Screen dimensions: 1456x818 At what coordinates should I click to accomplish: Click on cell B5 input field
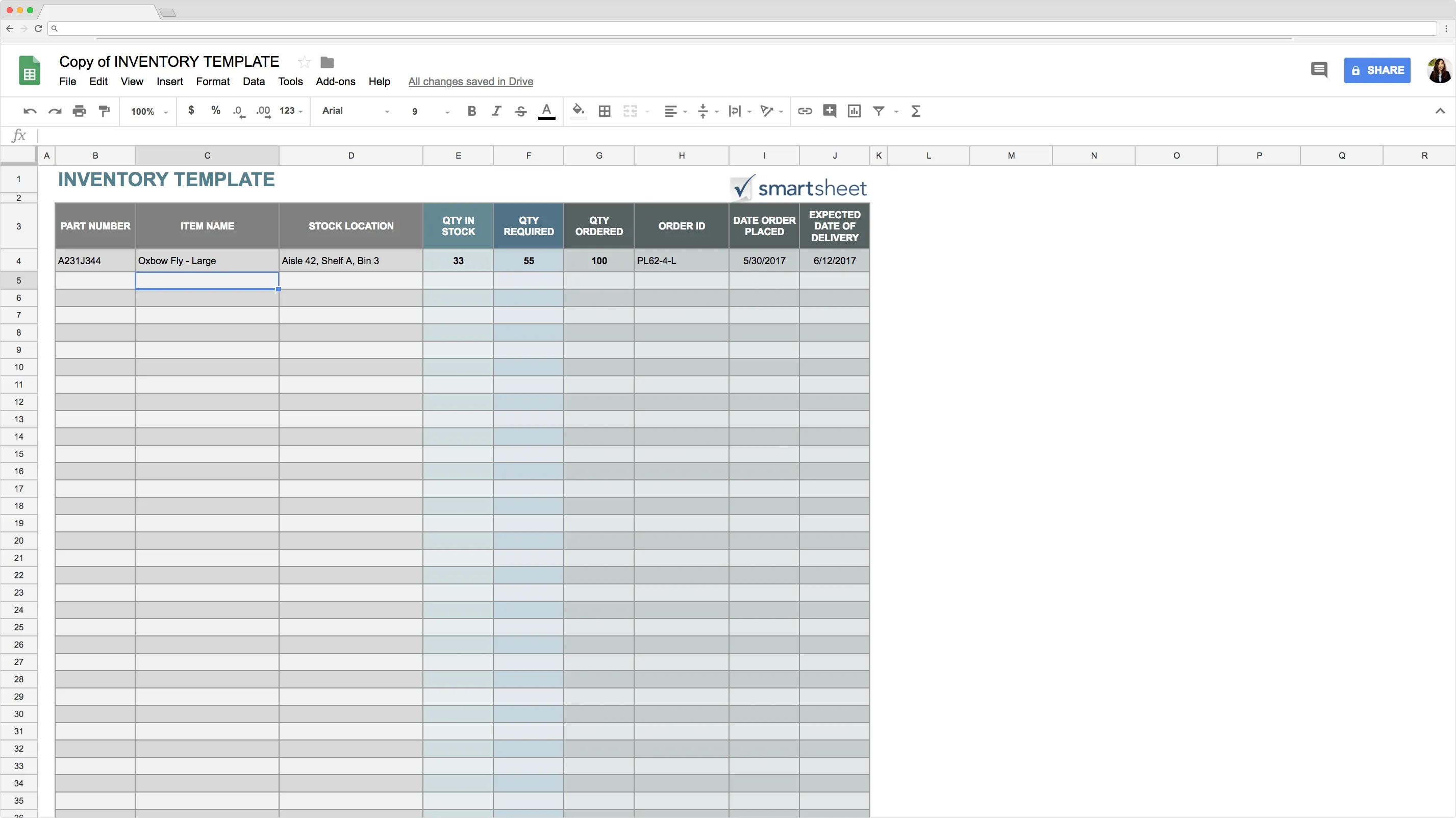95,279
